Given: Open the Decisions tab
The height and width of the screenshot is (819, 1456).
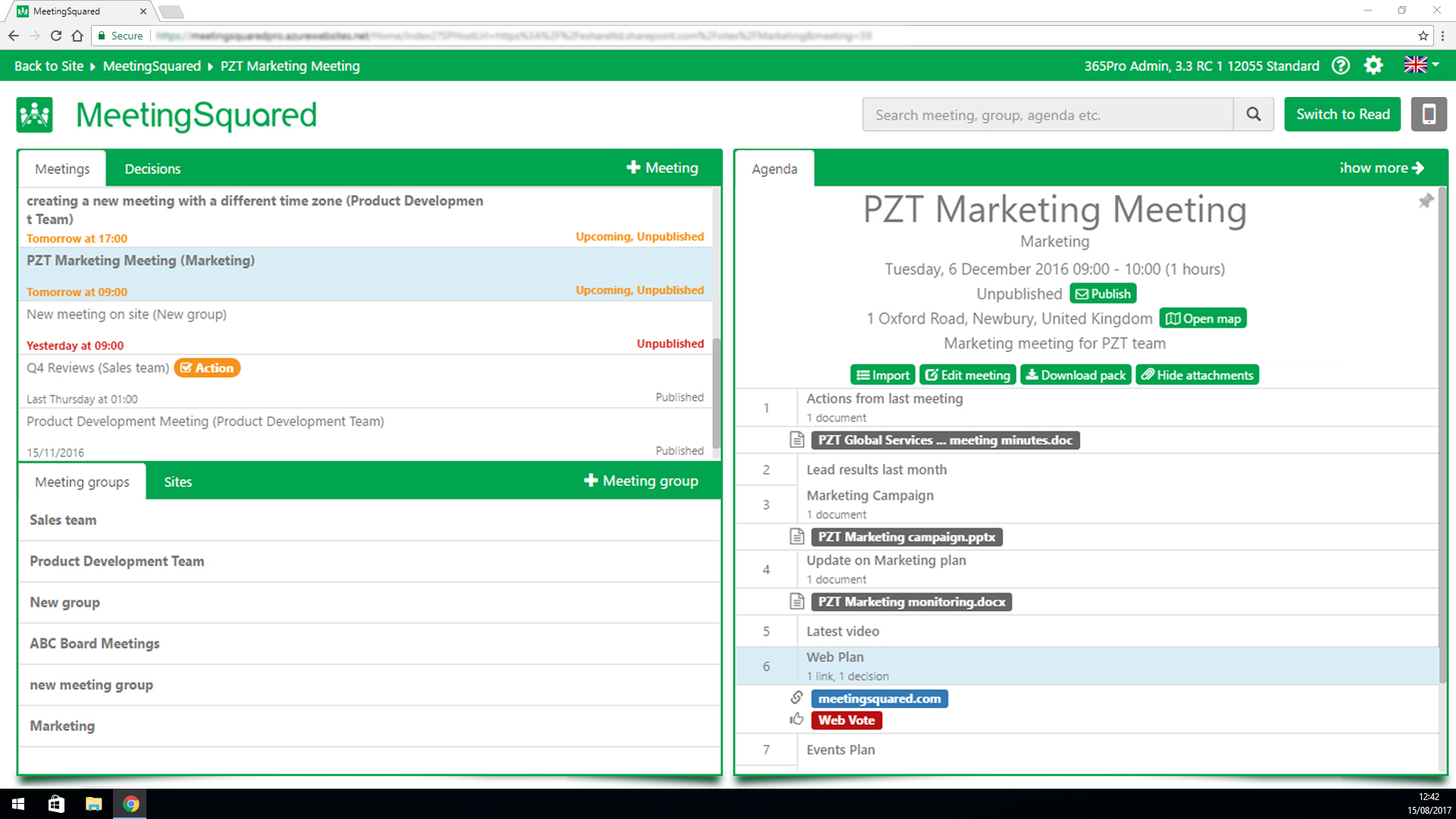Looking at the screenshot, I should (x=152, y=169).
